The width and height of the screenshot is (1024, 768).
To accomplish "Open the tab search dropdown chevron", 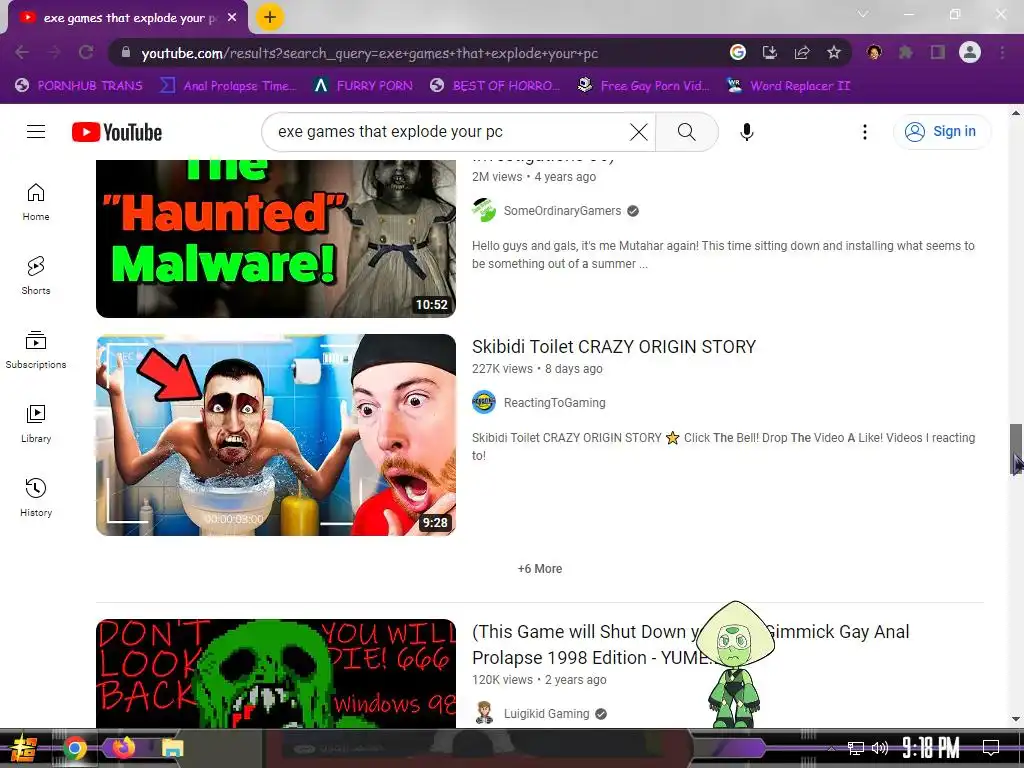I will click(863, 14).
